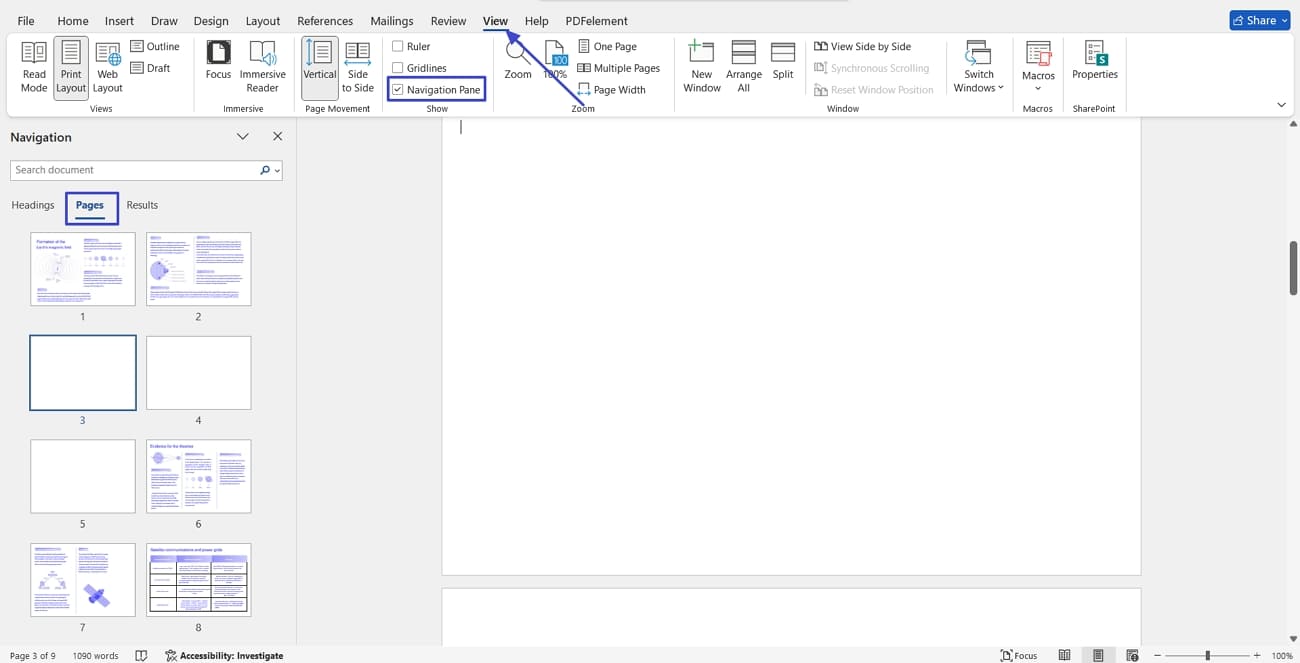The image size is (1300, 663).
Task: Switch to Read Mode view
Action: (x=33, y=65)
